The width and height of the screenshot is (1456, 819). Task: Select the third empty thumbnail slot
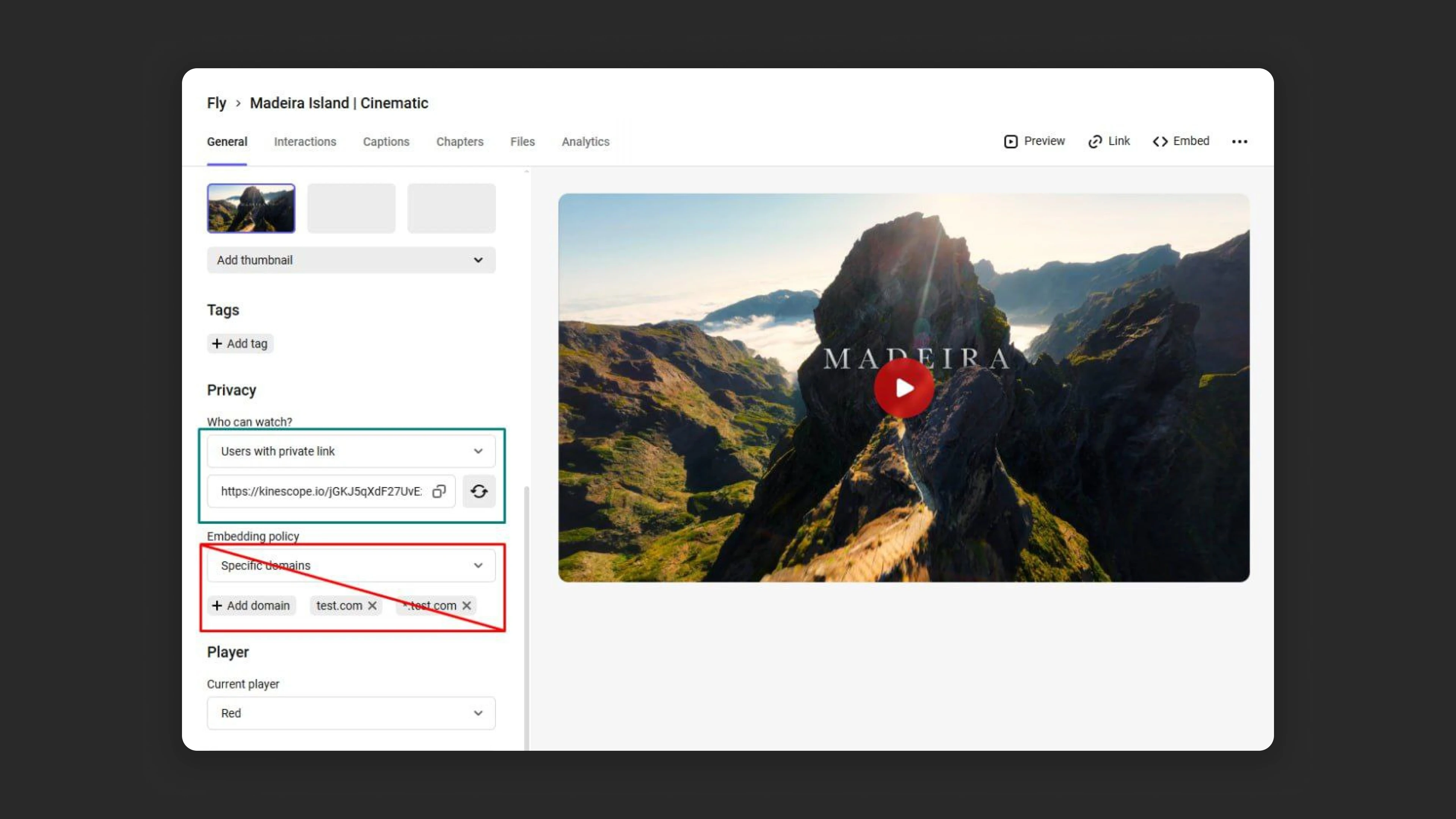(x=452, y=208)
